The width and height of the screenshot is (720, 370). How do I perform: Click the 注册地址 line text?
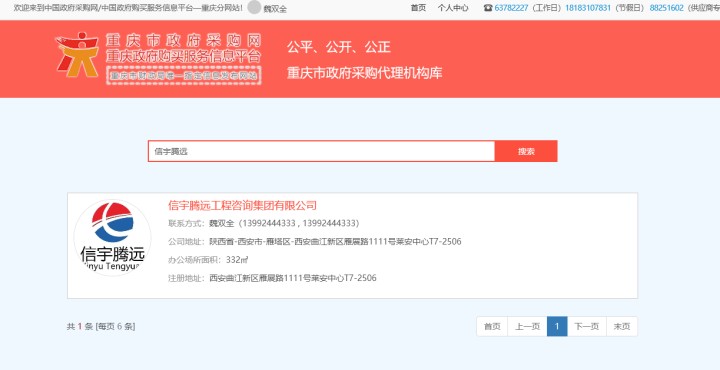pos(272,278)
